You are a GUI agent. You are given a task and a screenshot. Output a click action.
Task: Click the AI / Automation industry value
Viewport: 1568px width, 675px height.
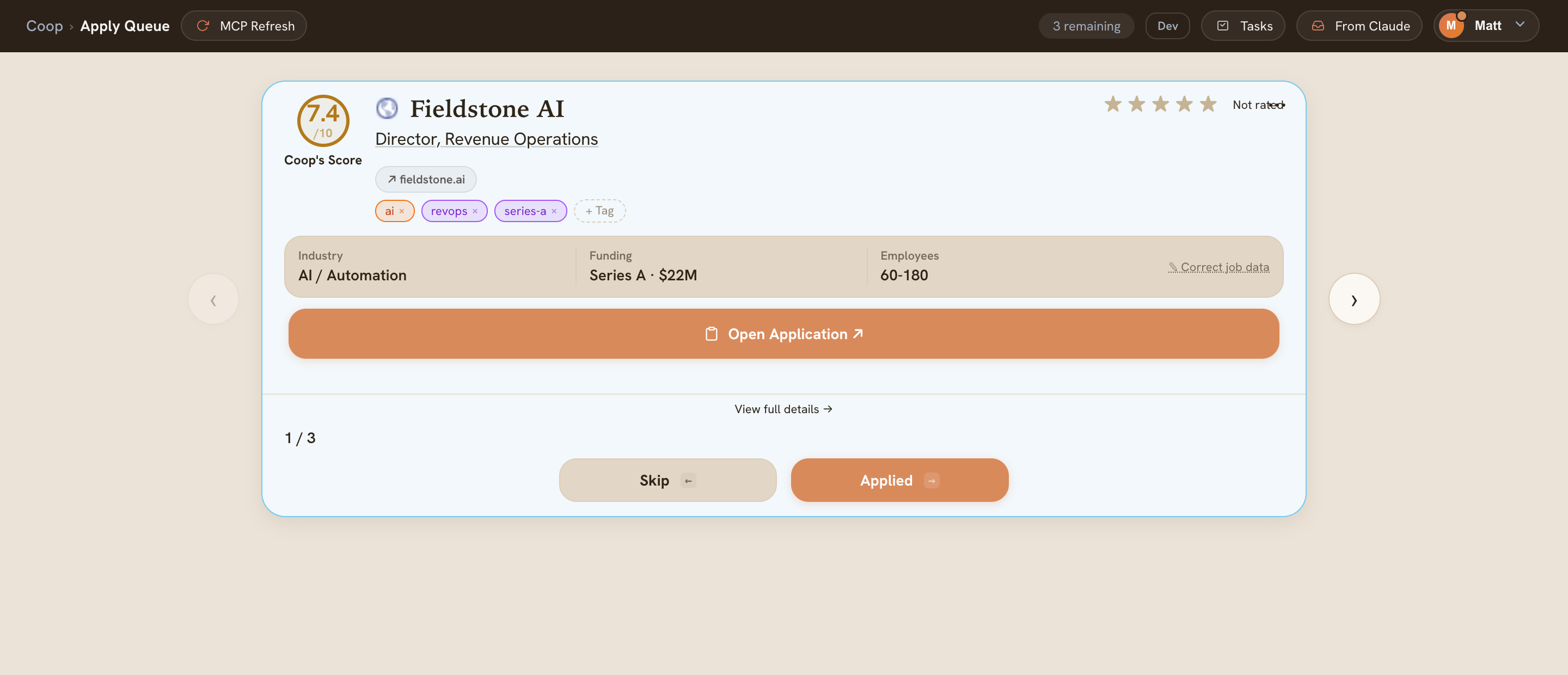coord(352,275)
